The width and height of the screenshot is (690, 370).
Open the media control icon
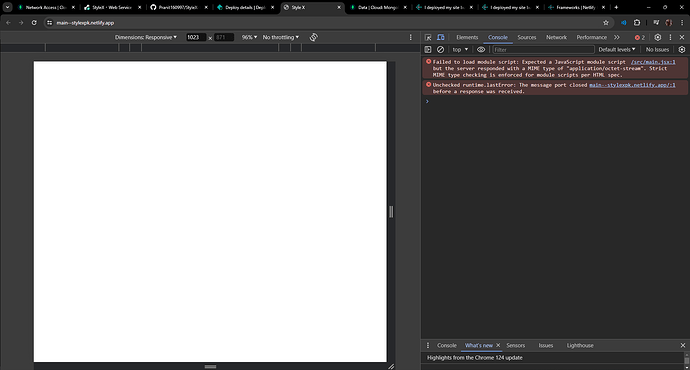click(x=656, y=23)
